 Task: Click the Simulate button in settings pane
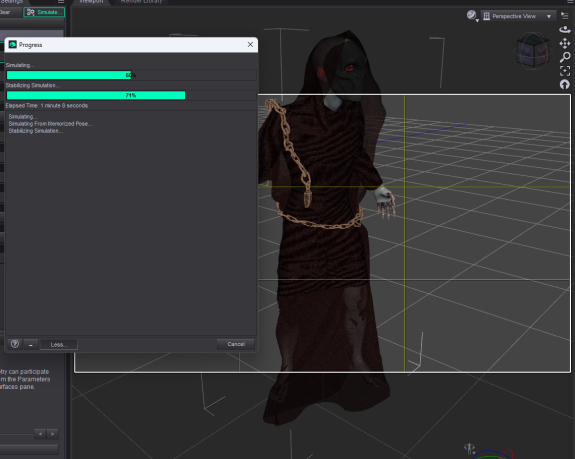click(x=44, y=12)
